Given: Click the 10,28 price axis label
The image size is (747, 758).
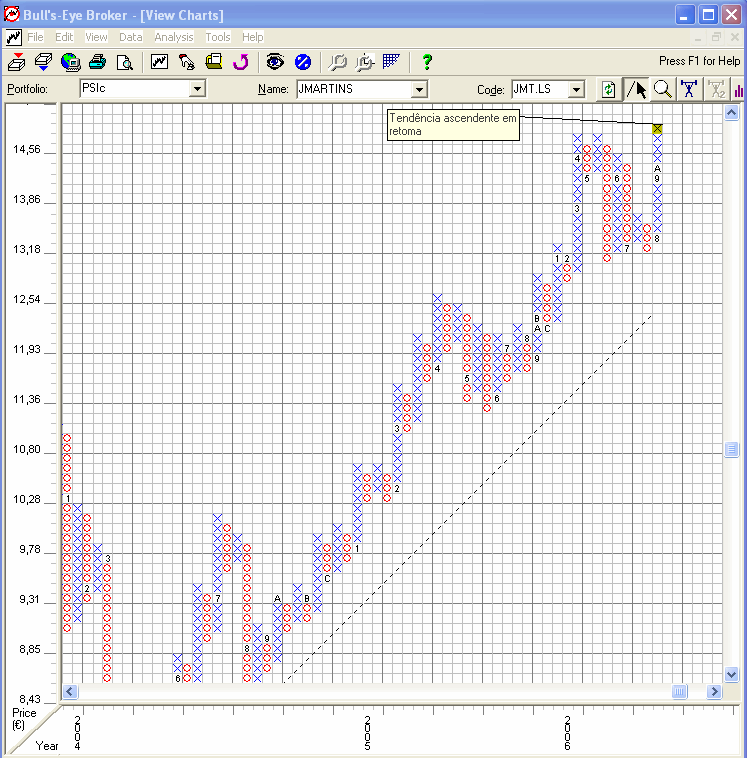Looking at the screenshot, I should pyautogui.click(x=27, y=499).
